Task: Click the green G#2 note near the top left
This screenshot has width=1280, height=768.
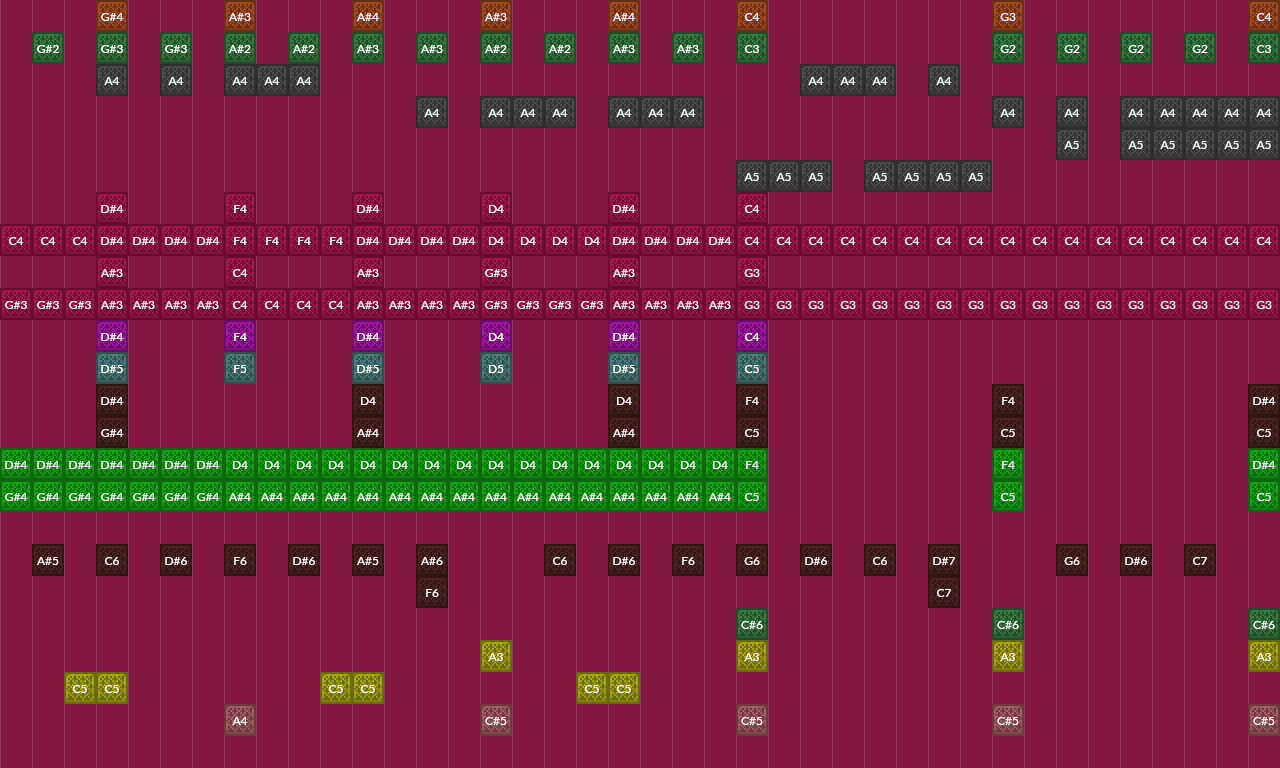Action: point(47,48)
